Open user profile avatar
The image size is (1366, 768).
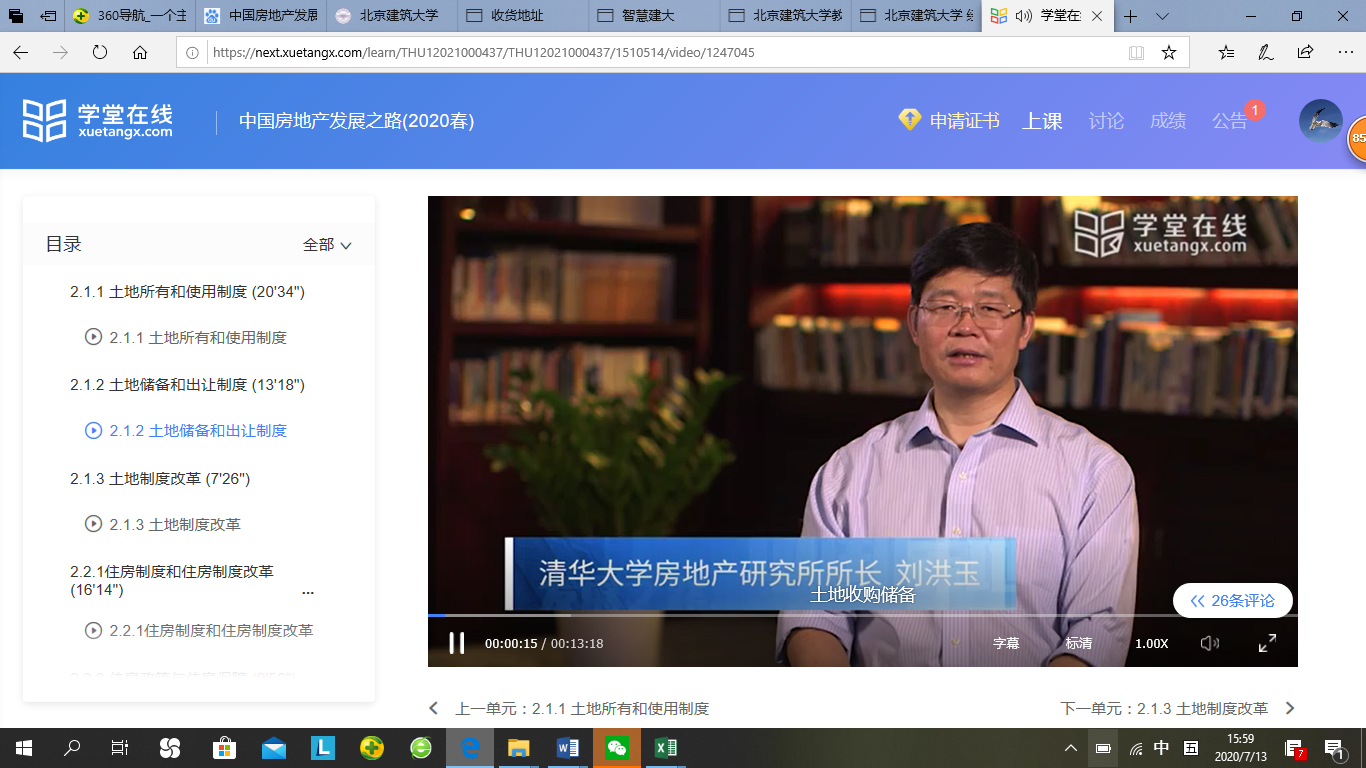(x=1320, y=121)
